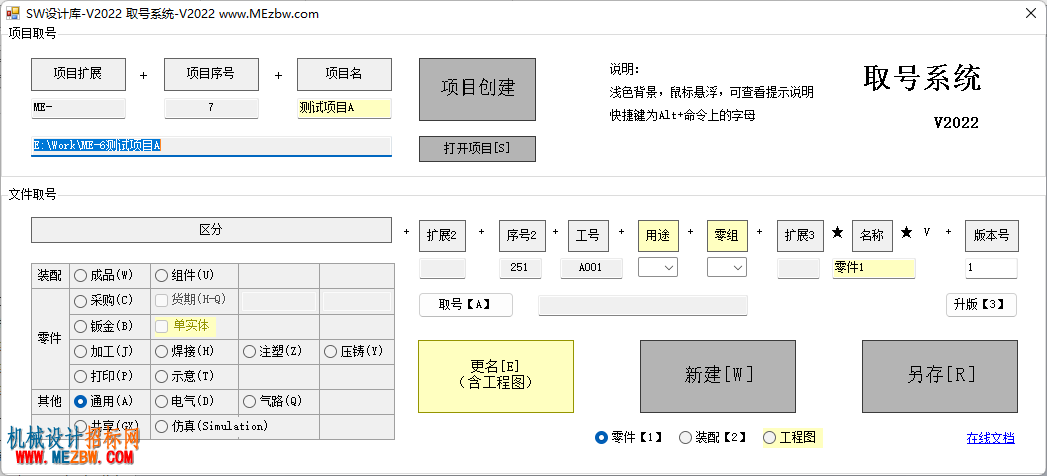Choose the 焊接(H) radio button
Screen dimensions: 1047x476
click(x=184, y=351)
